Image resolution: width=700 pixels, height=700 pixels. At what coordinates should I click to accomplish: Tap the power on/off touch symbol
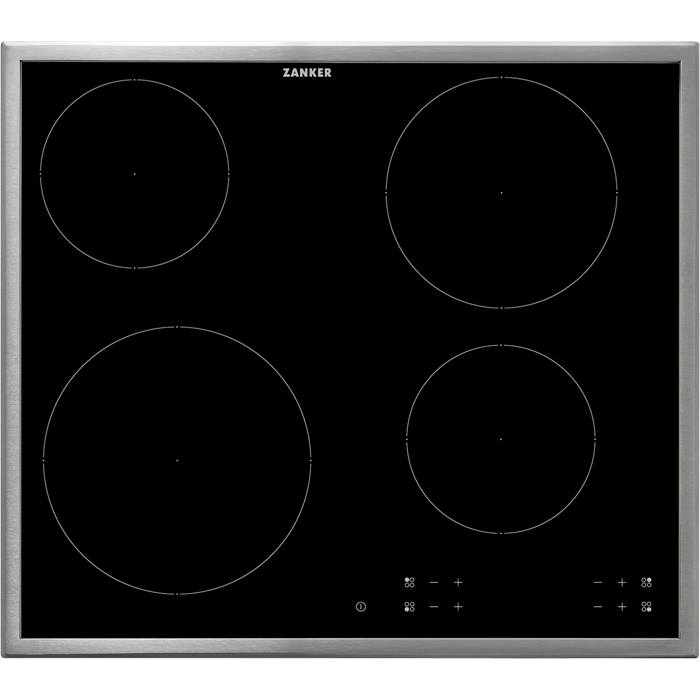pos(361,607)
